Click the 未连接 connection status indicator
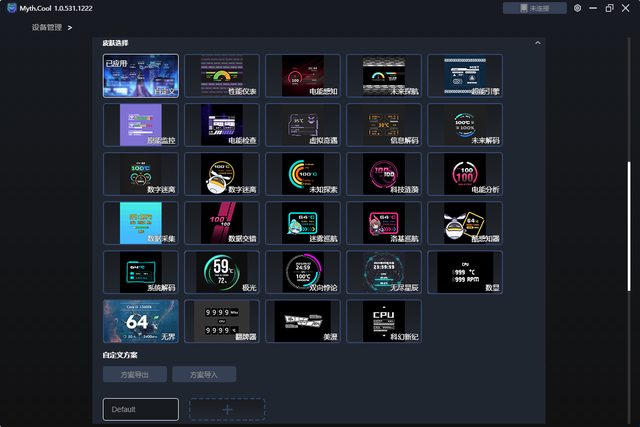Image resolution: width=640 pixels, height=427 pixels. [528, 8]
